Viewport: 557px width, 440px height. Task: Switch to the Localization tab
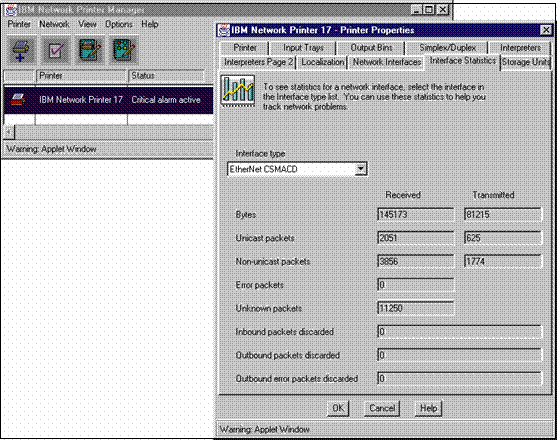(x=323, y=62)
